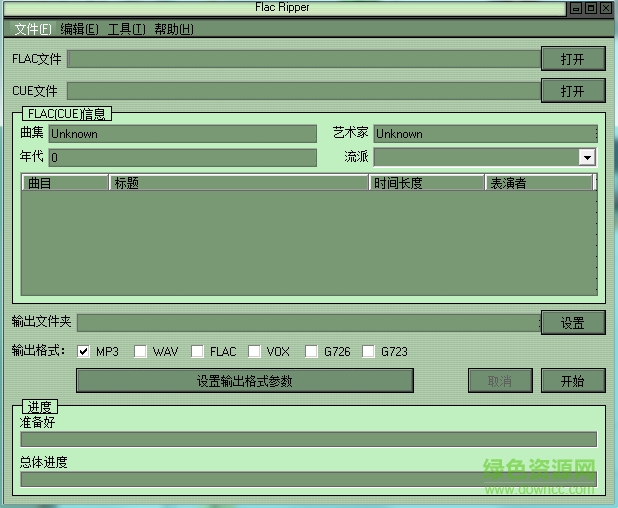Click the 曲目 column header
This screenshot has height=508, width=618.
click(65, 183)
